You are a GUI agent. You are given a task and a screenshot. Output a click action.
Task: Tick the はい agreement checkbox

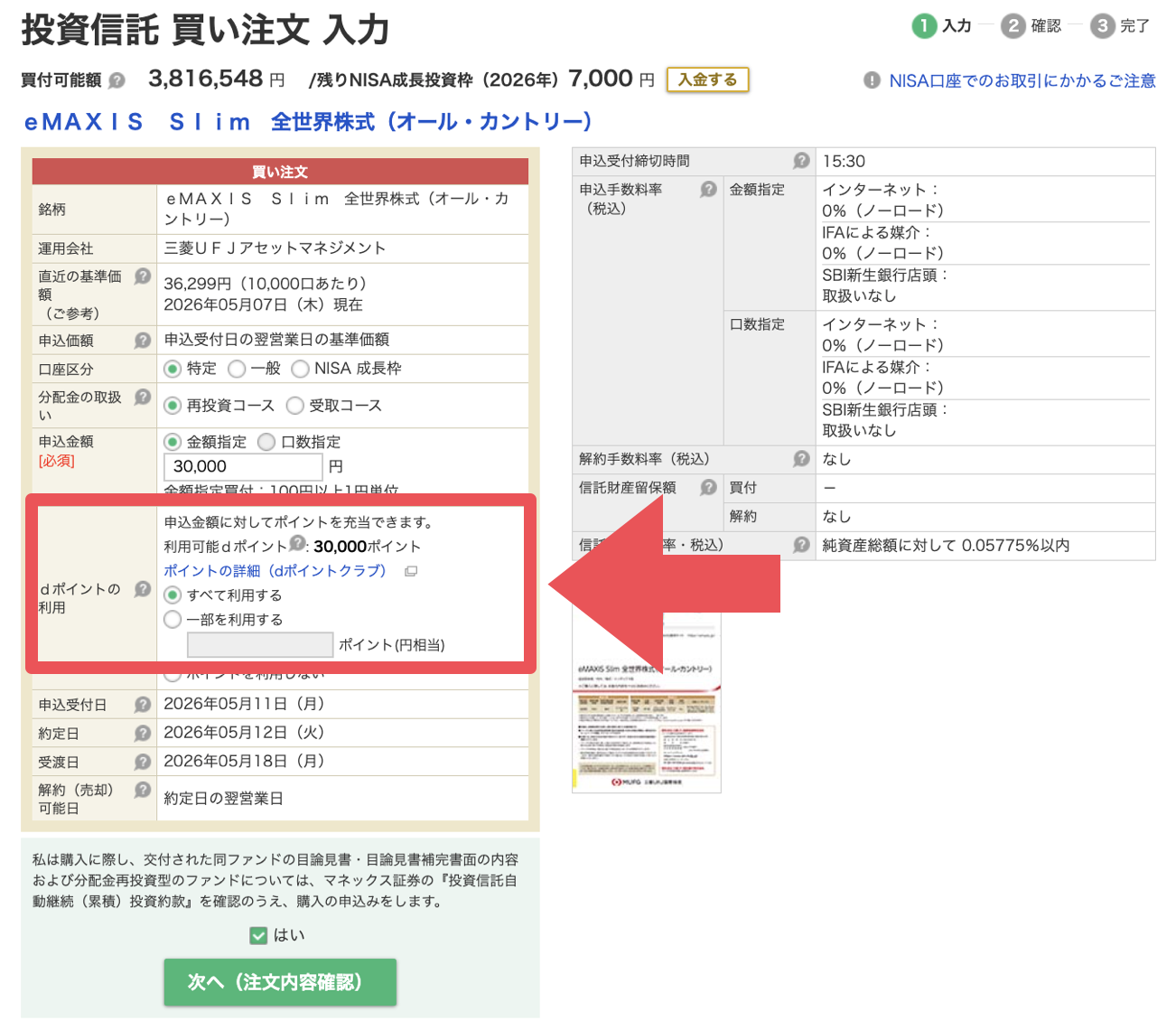[259, 935]
